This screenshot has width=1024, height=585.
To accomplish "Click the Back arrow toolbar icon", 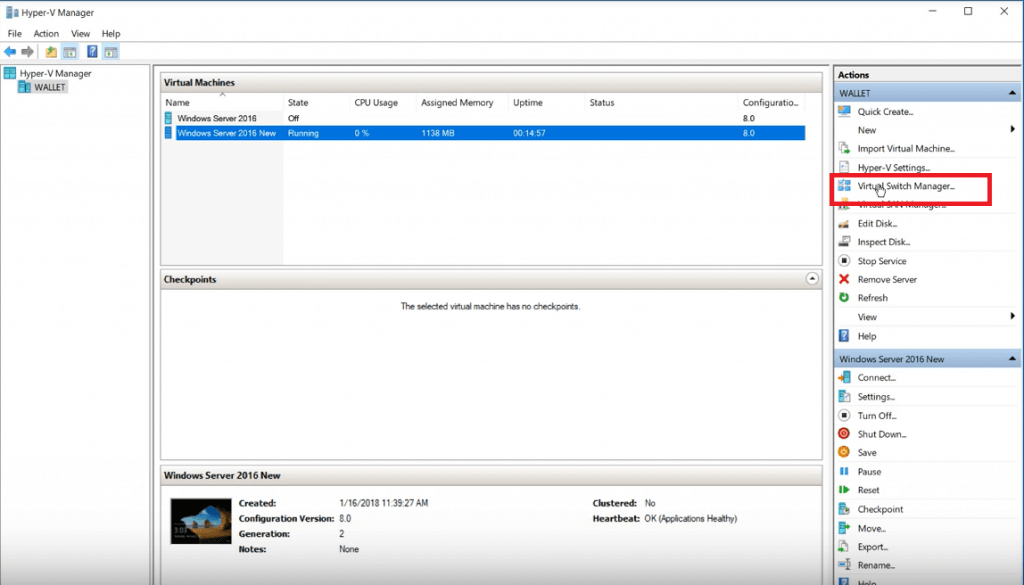I will click(x=10, y=52).
